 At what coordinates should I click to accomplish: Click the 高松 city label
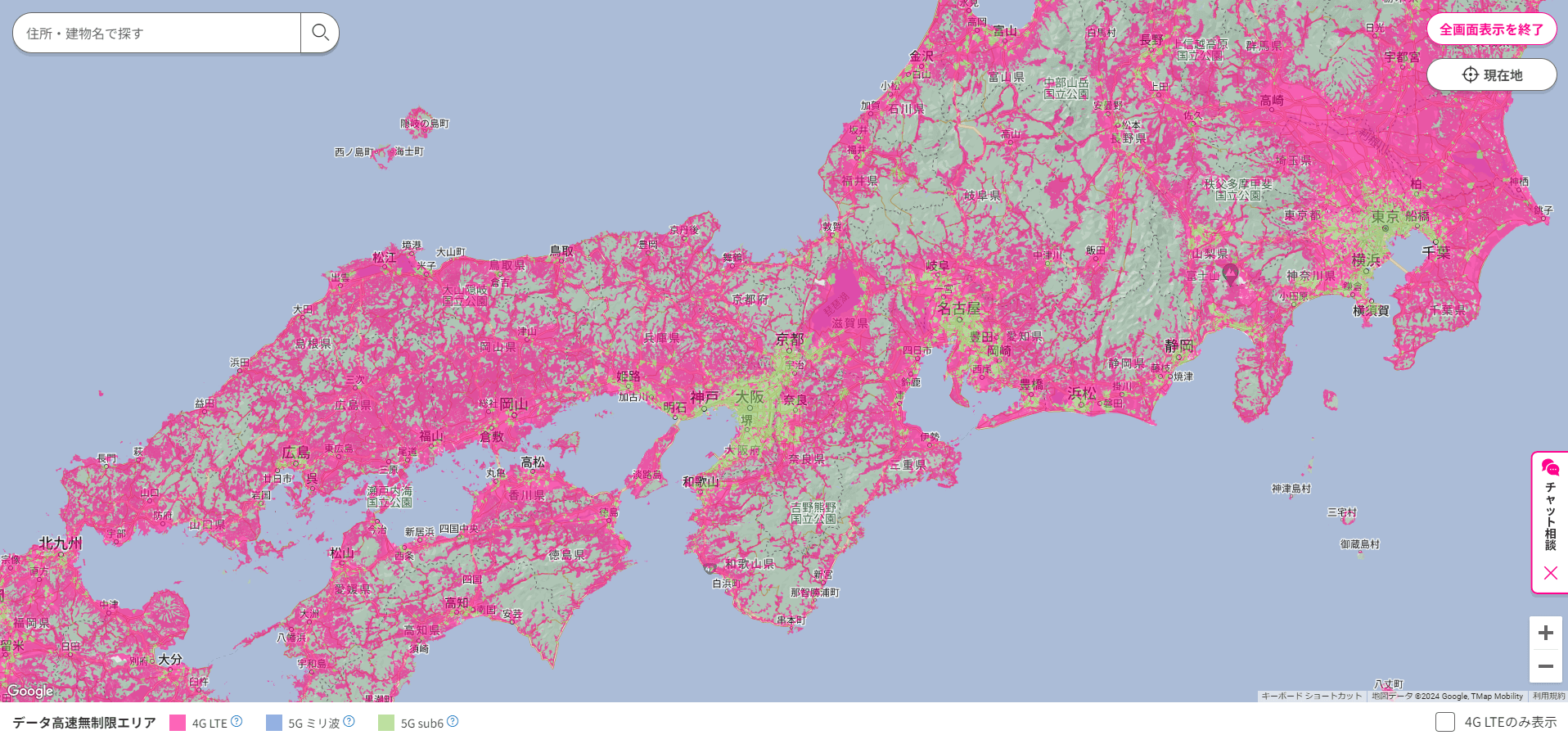point(533,462)
